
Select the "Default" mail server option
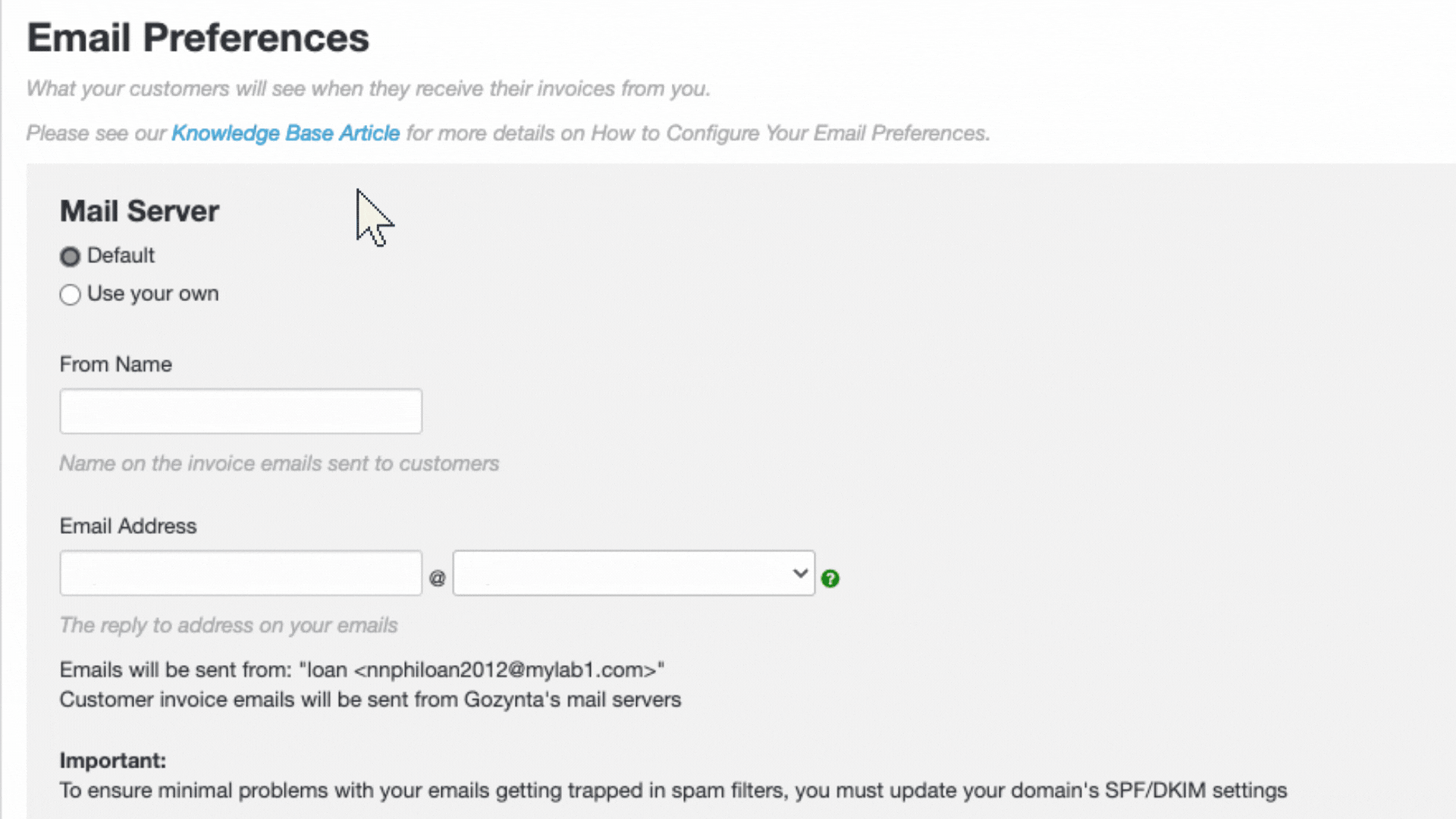[70, 257]
